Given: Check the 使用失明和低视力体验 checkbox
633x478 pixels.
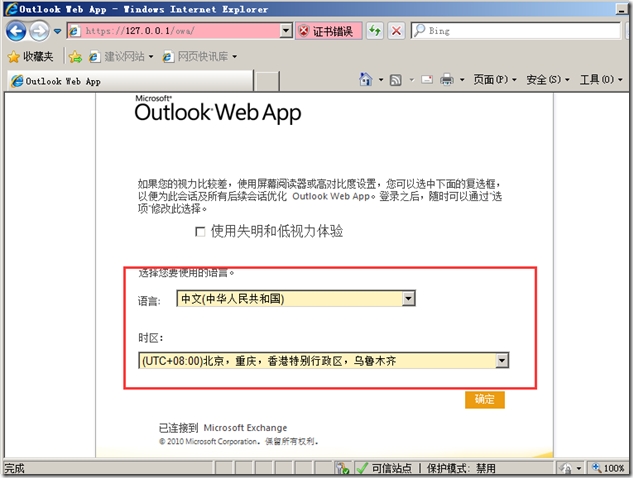Looking at the screenshot, I should (200, 232).
